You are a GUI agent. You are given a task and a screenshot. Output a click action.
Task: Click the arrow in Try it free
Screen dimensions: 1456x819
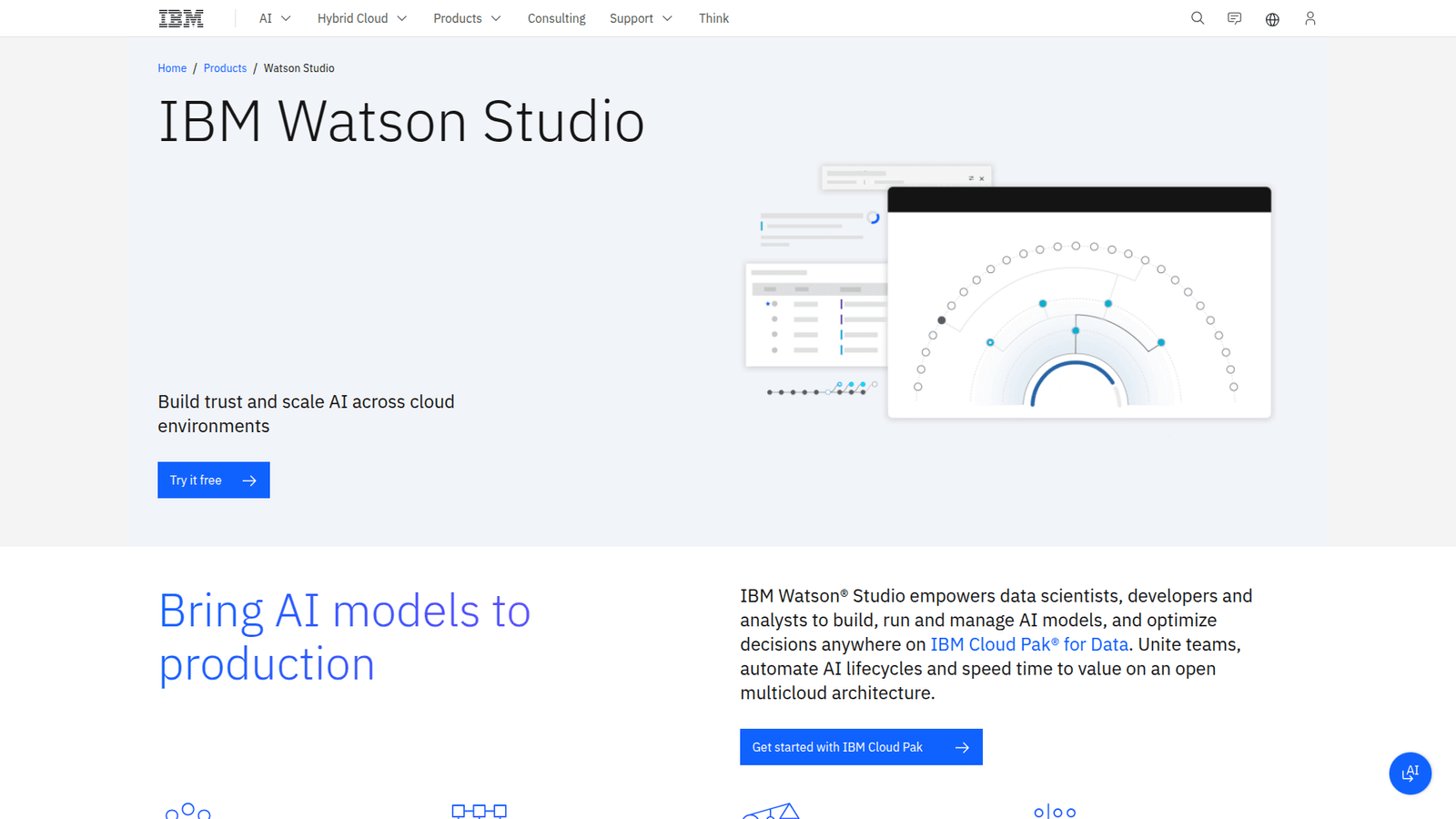click(249, 480)
